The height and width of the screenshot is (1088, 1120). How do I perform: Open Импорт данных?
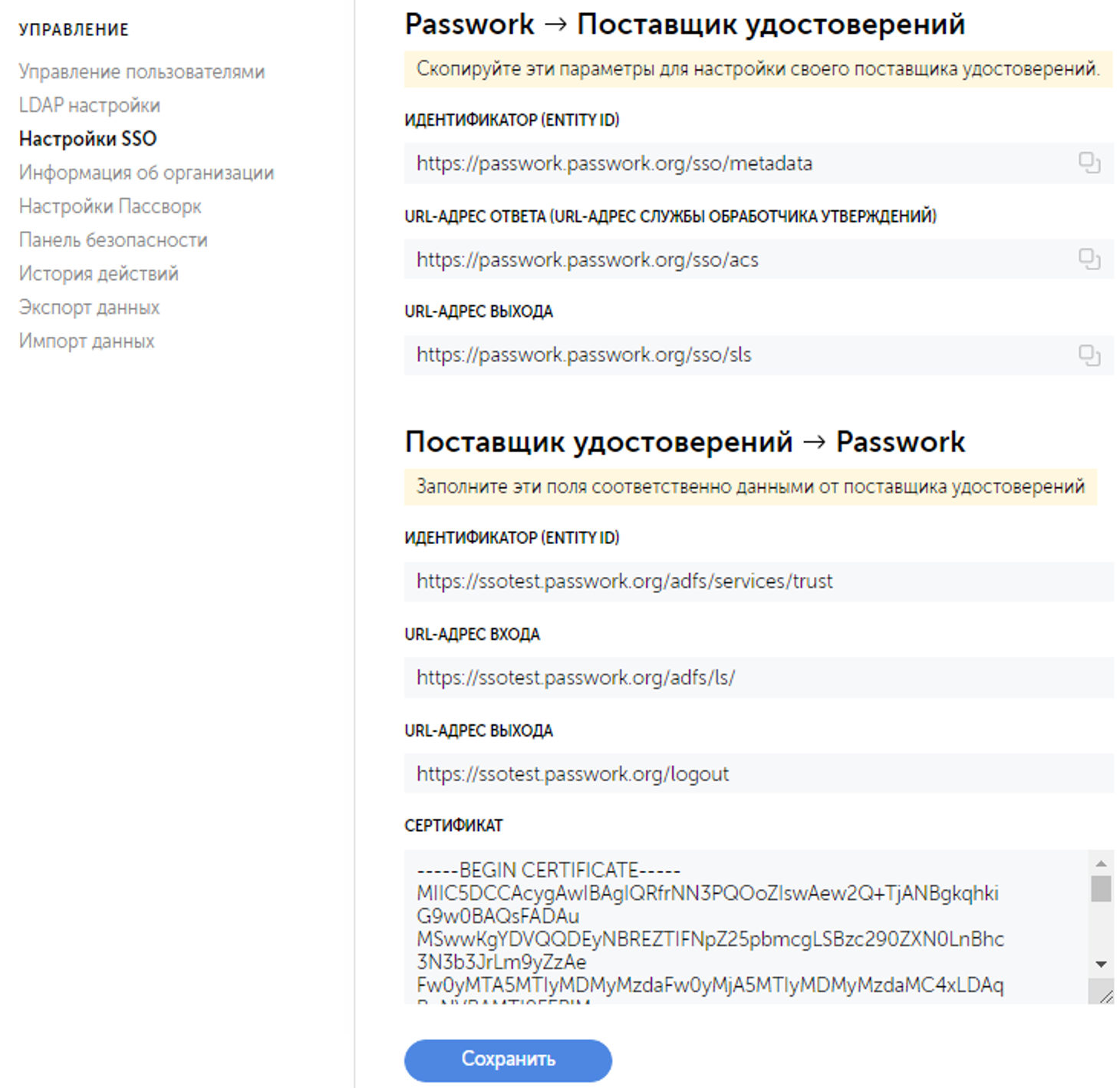click(87, 340)
